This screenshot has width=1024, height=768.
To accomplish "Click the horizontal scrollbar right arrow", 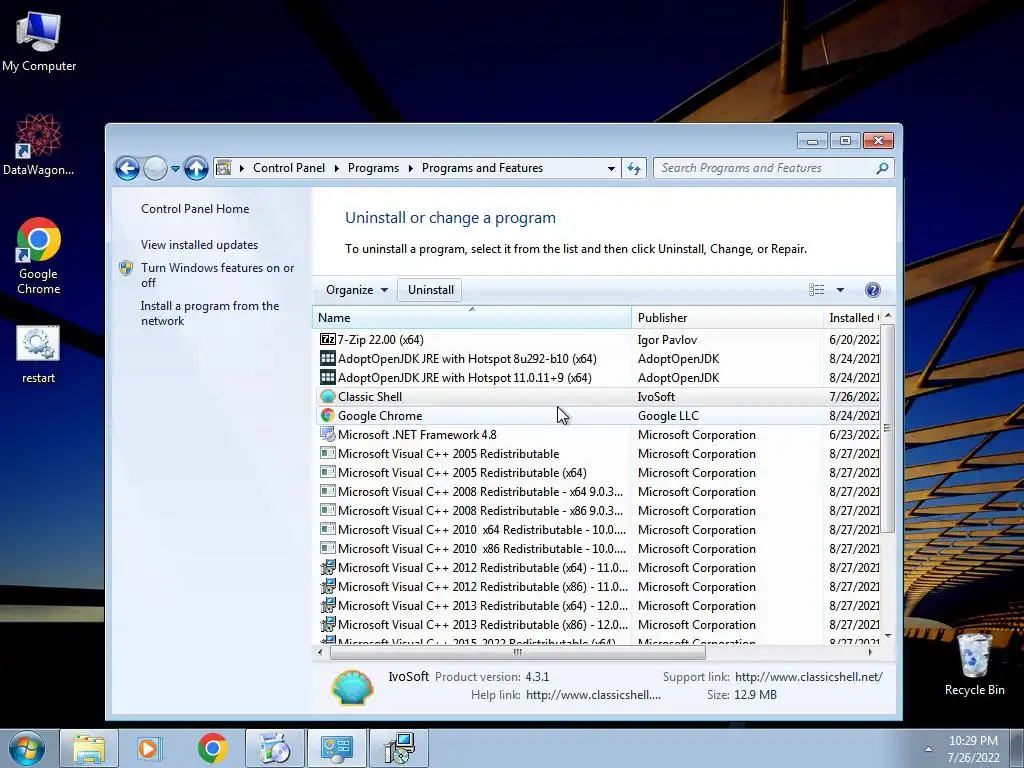I will pyautogui.click(x=870, y=652).
